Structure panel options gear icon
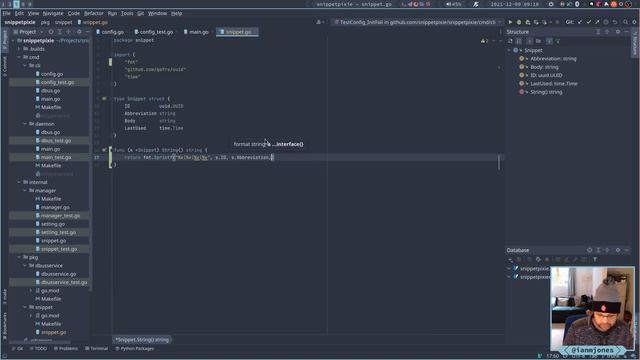This screenshot has width=640, height=360. click(x=618, y=32)
